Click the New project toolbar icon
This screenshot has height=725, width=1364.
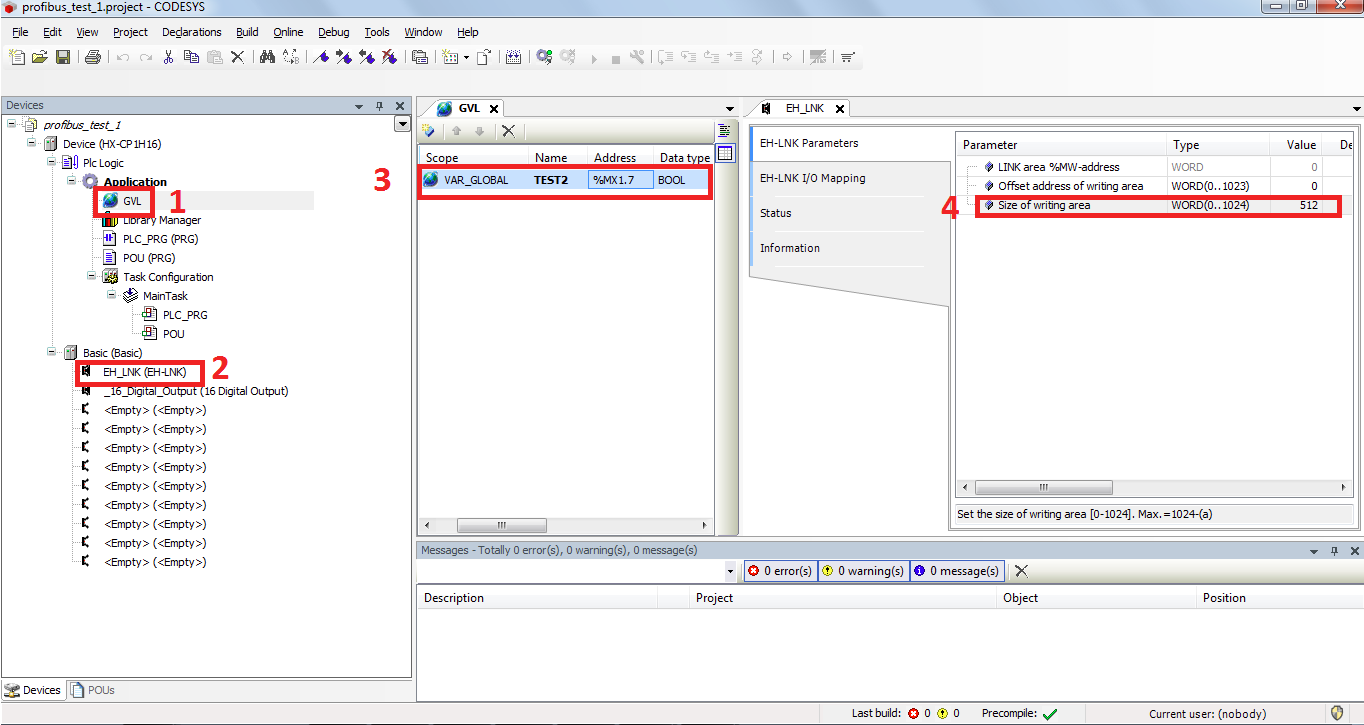17,57
